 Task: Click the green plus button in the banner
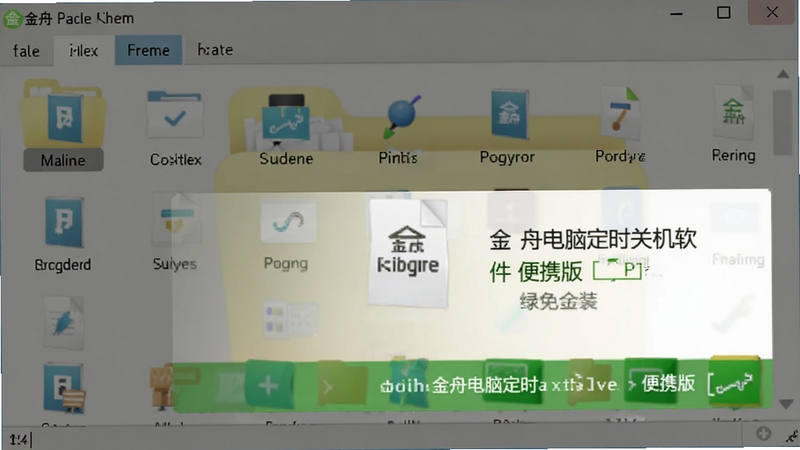269,385
